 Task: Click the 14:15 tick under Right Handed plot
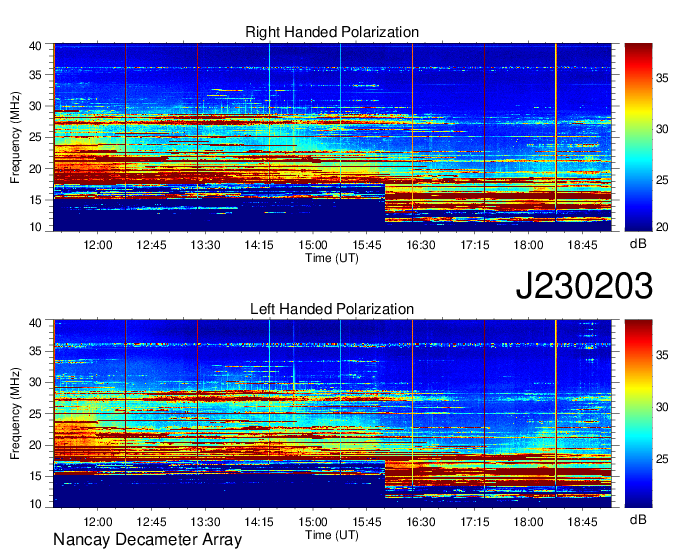259,245
